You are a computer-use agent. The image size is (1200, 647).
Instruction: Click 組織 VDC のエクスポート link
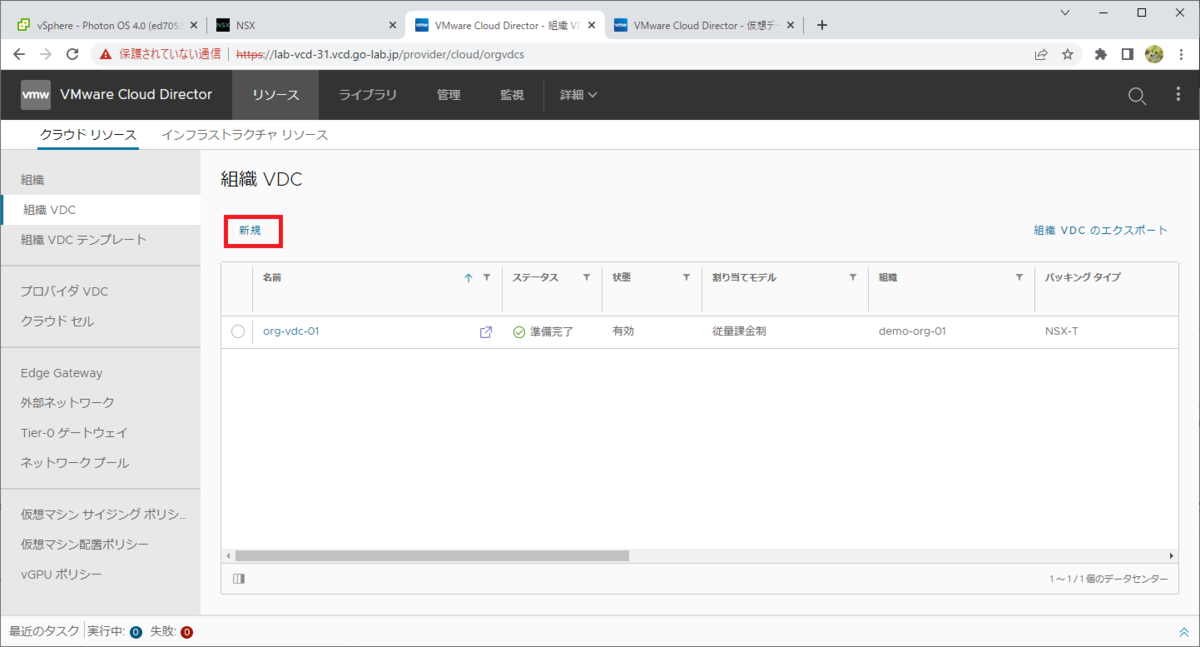(x=1100, y=230)
